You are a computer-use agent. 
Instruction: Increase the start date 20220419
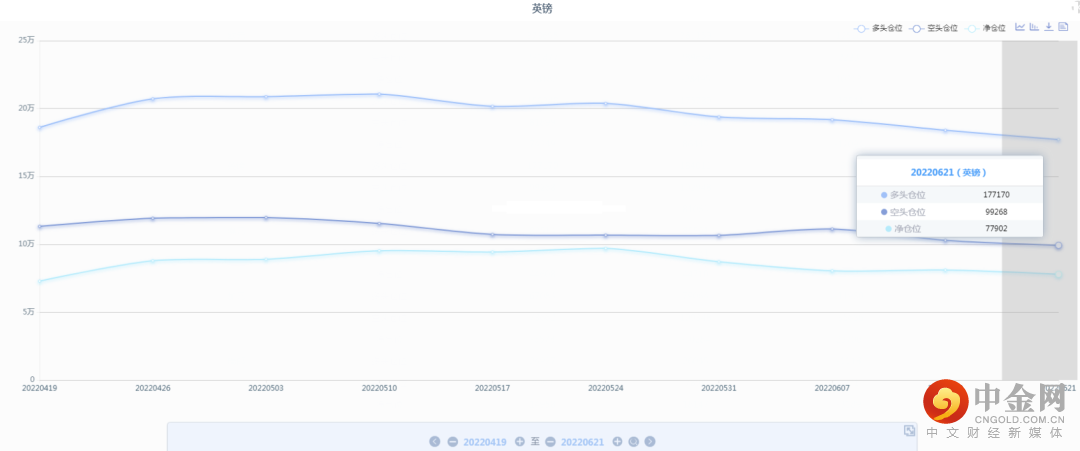(x=520, y=441)
